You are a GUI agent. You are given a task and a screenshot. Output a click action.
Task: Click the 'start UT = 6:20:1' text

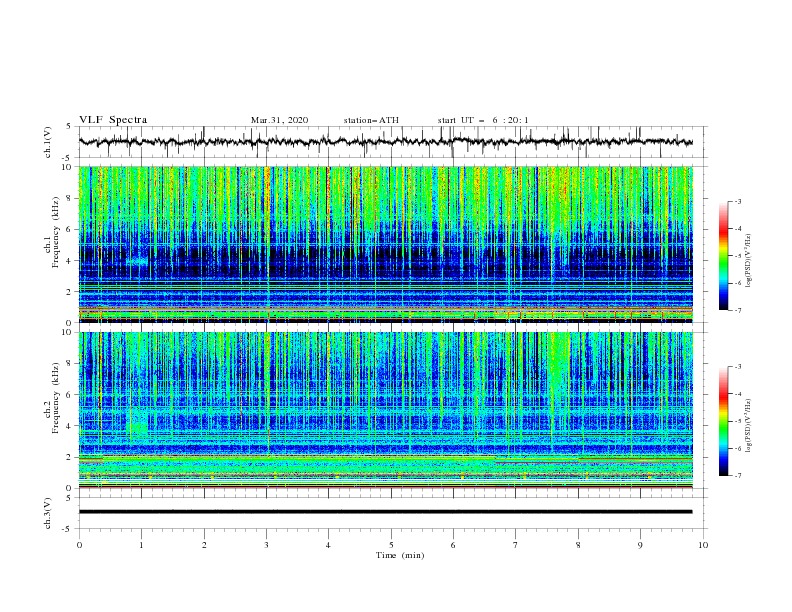[x=483, y=120]
